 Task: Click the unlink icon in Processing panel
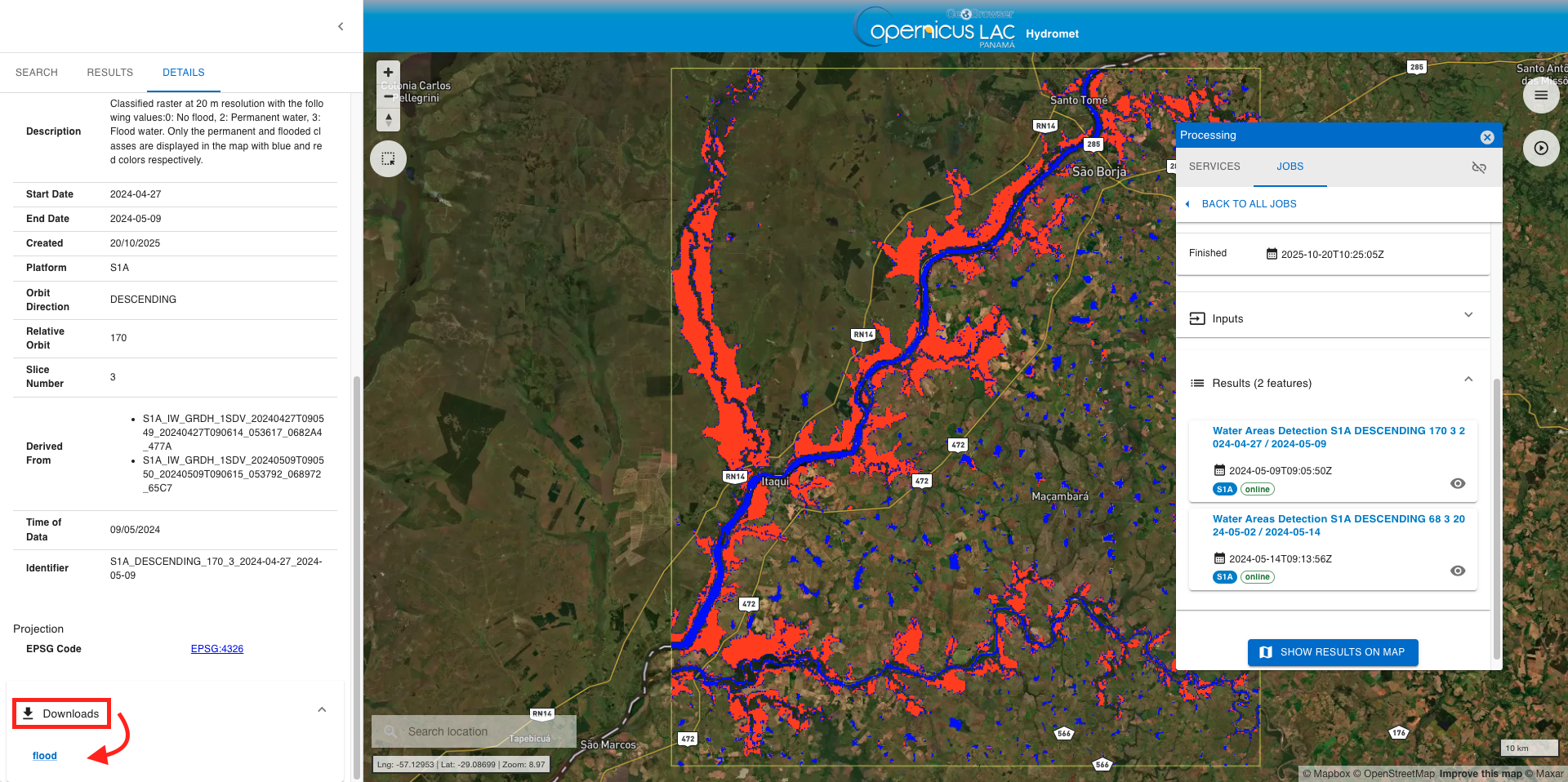pos(1478,167)
